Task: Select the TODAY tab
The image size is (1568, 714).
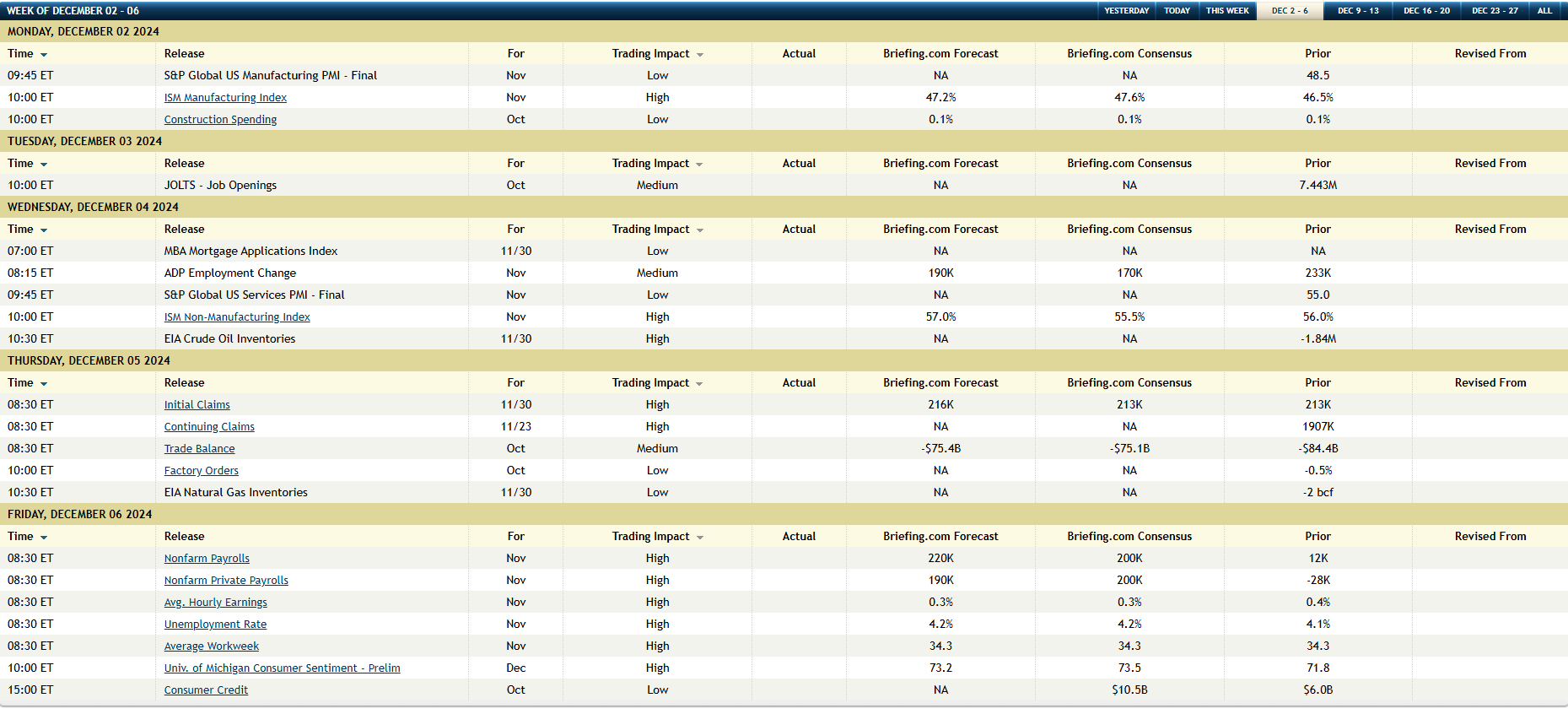Action: point(1177,11)
